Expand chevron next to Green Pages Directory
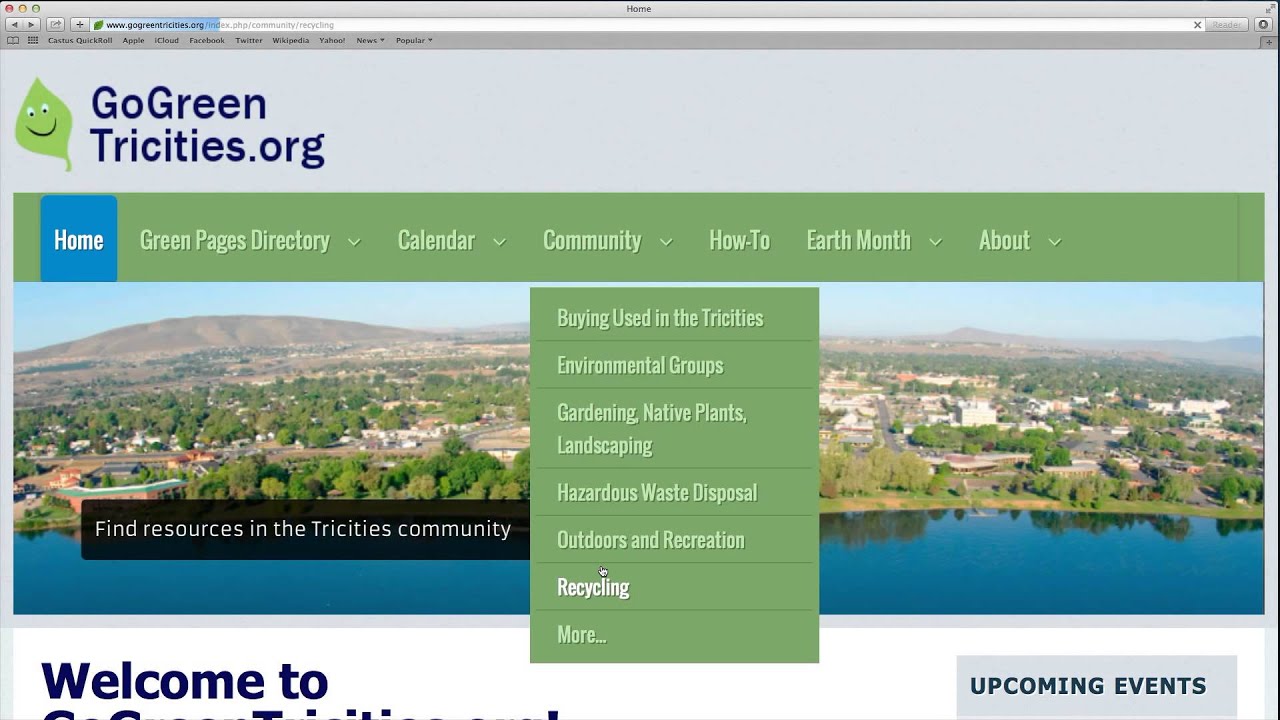This screenshot has height=720, width=1280. coord(354,241)
